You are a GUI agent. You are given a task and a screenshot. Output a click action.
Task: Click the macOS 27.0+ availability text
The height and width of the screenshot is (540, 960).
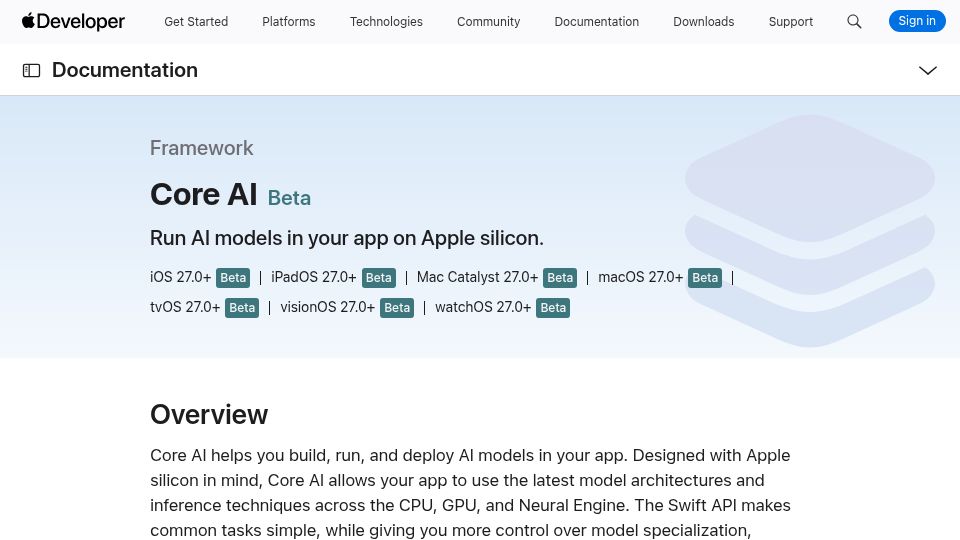coord(640,277)
